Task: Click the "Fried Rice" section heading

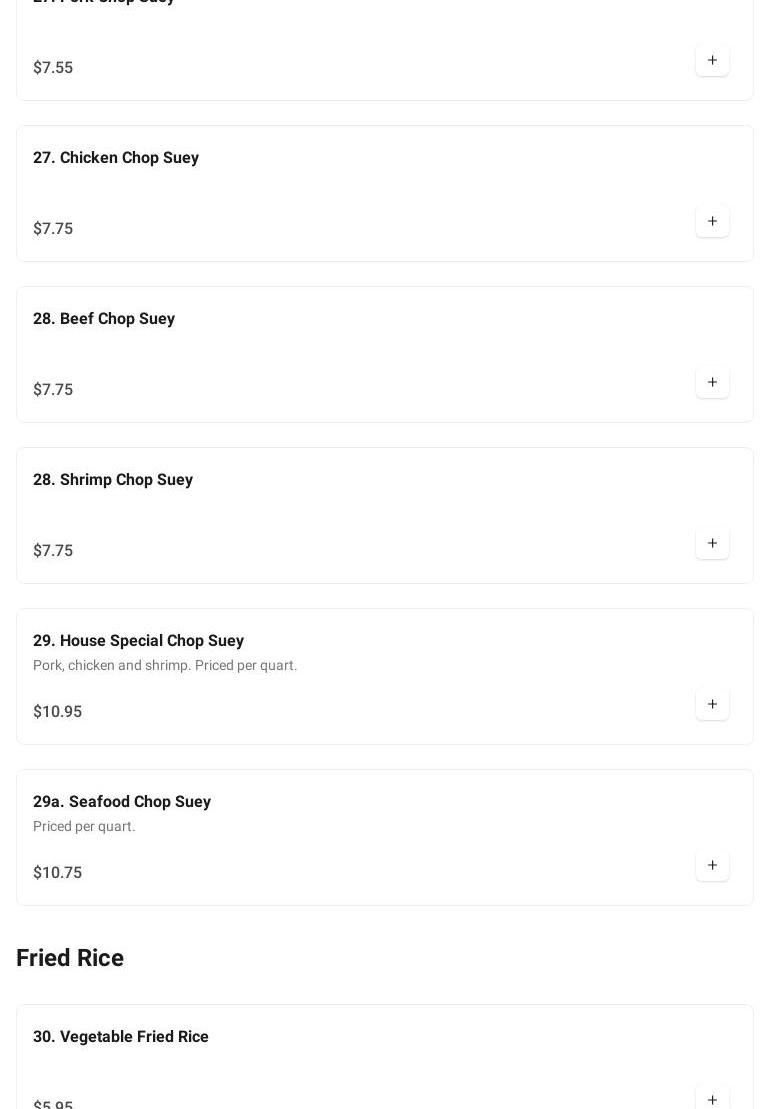Action: tap(70, 958)
